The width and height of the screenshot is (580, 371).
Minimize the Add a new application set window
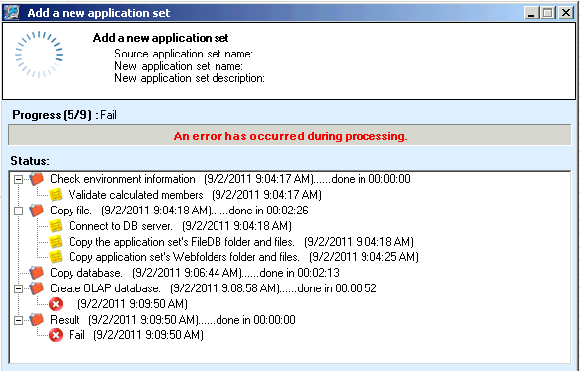coord(532,13)
